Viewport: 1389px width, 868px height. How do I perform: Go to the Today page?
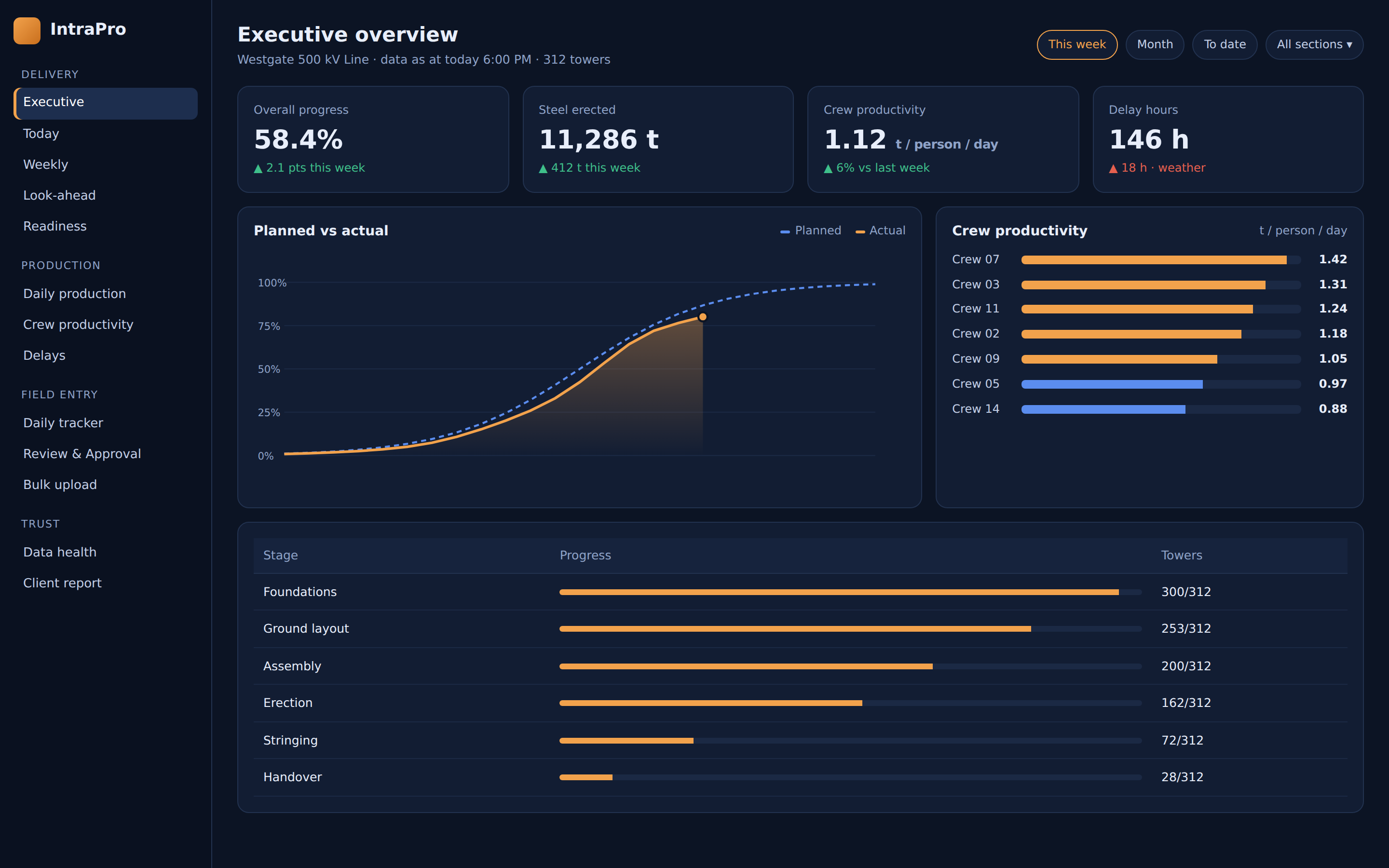click(x=106, y=134)
